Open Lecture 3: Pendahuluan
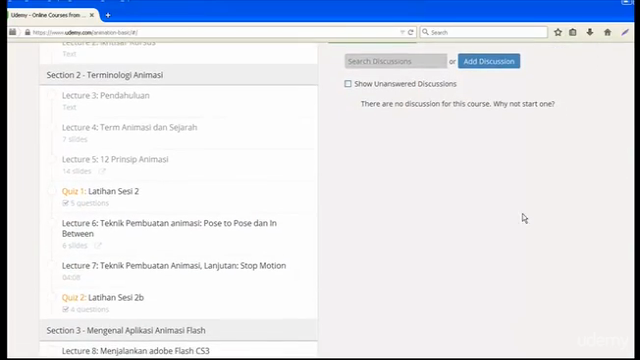640x360 pixels. coord(106,96)
